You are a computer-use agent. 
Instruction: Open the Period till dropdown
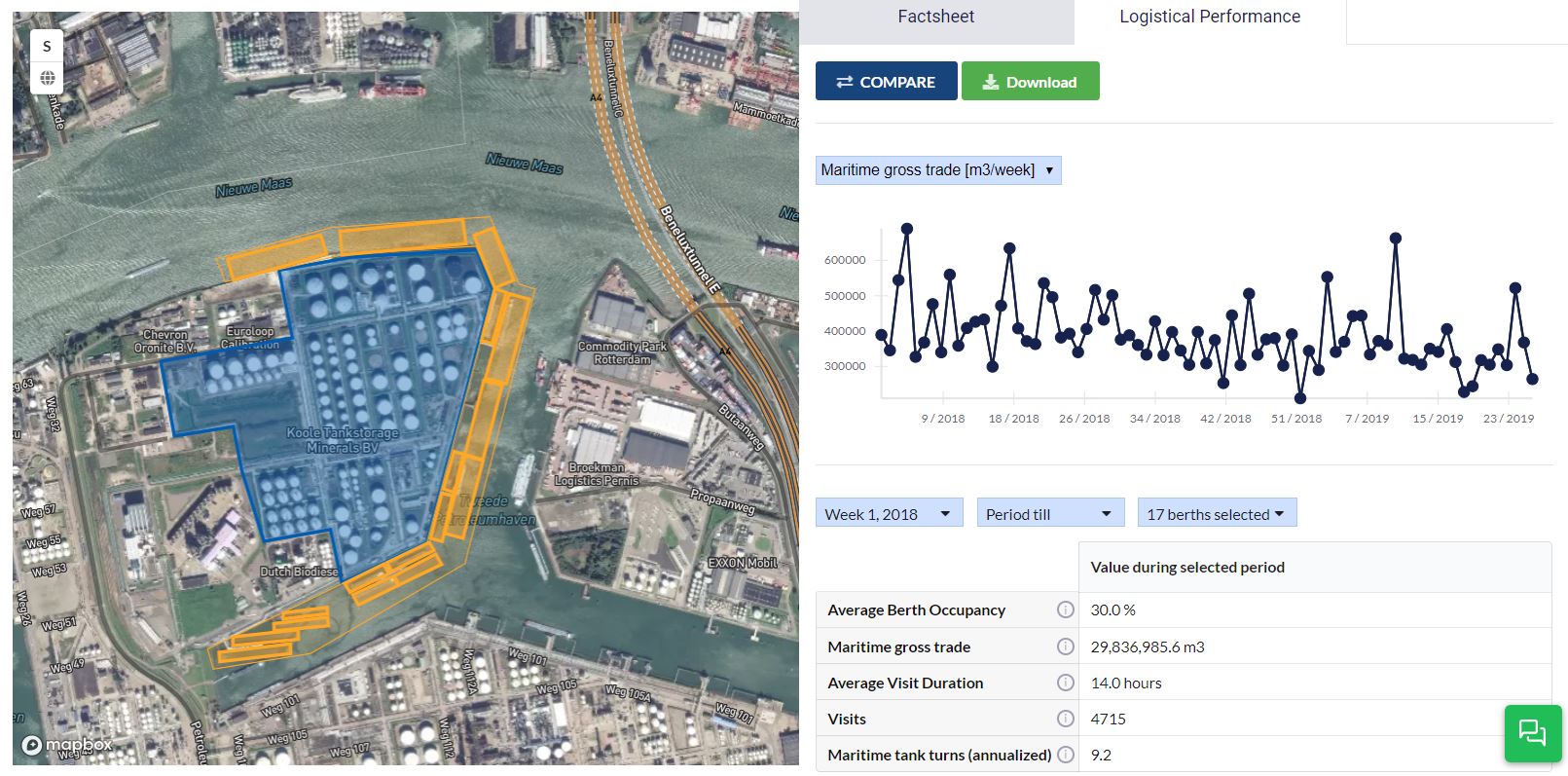[1049, 514]
